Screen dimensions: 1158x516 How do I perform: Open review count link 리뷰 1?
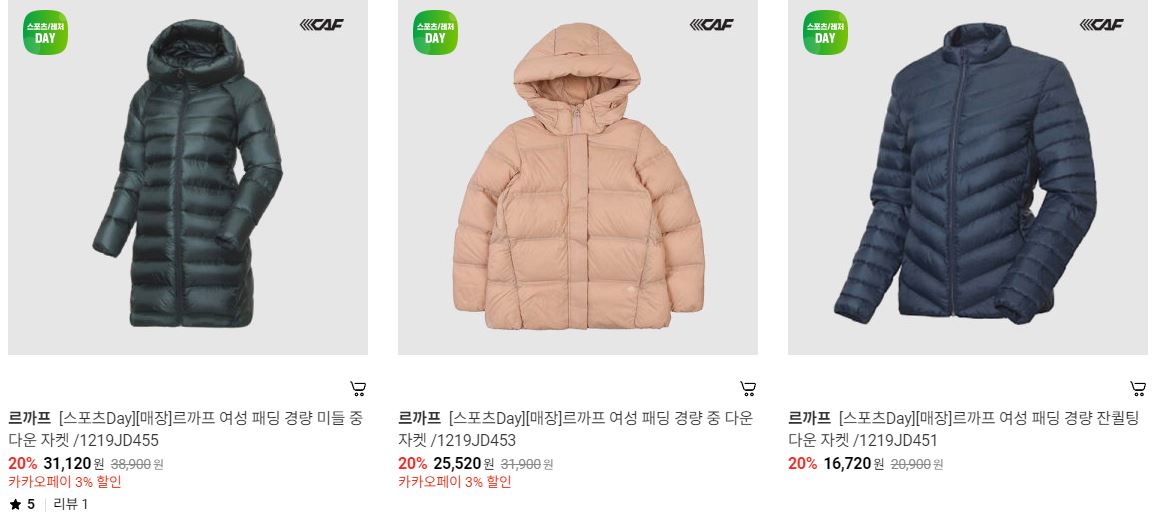[71, 505]
